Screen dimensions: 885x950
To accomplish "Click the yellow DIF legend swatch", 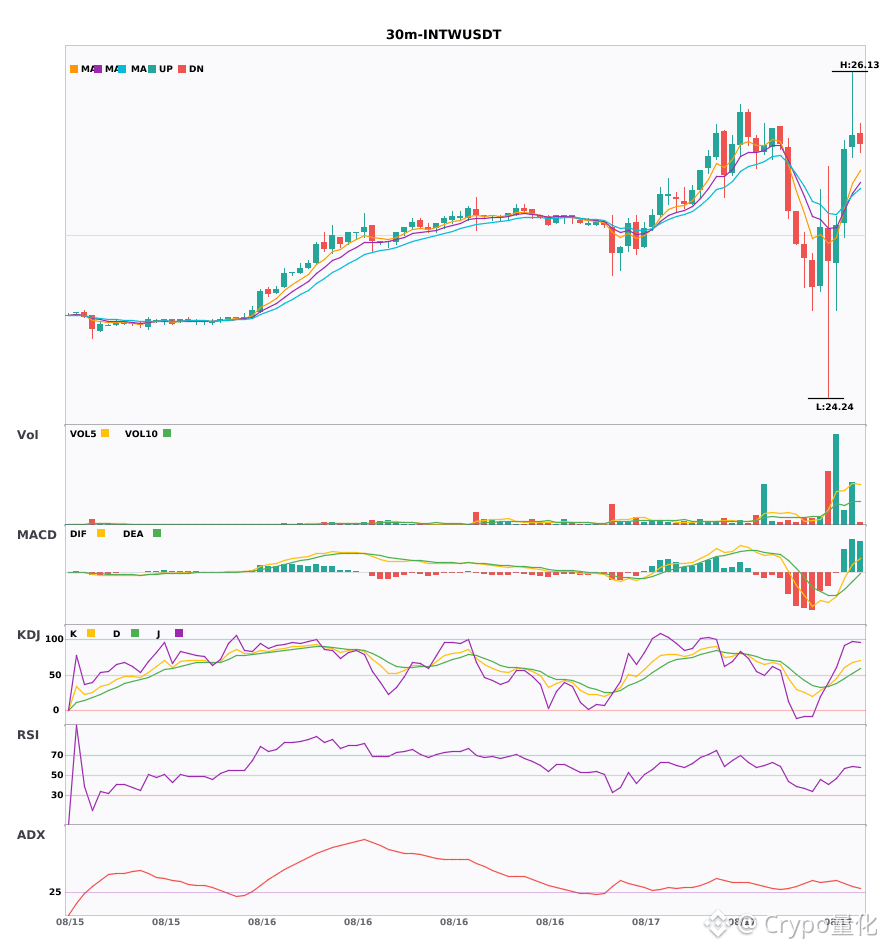I will [x=101, y=533].
